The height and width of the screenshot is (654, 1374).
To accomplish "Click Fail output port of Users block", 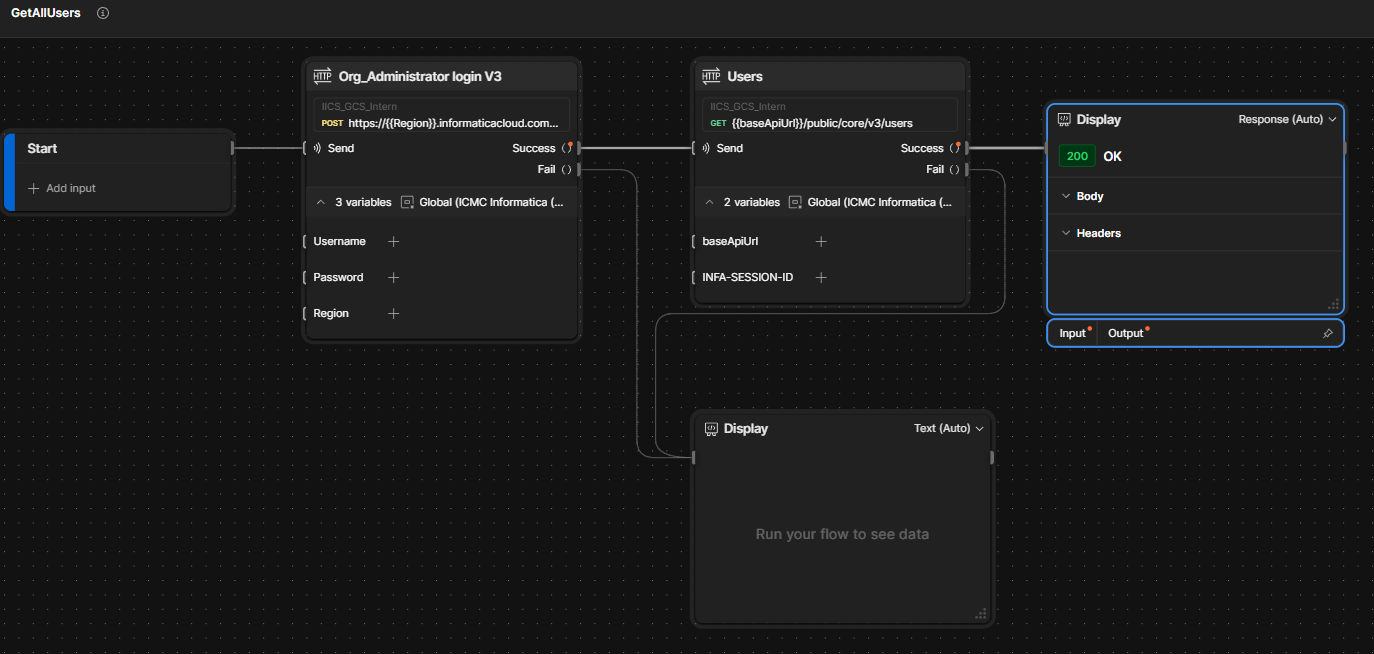I will point(967,170).
